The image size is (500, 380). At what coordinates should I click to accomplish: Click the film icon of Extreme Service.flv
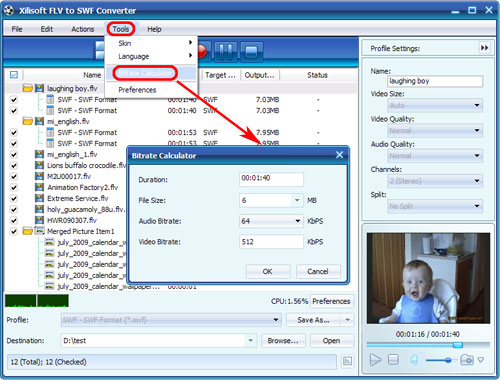(x=39, y=198)
